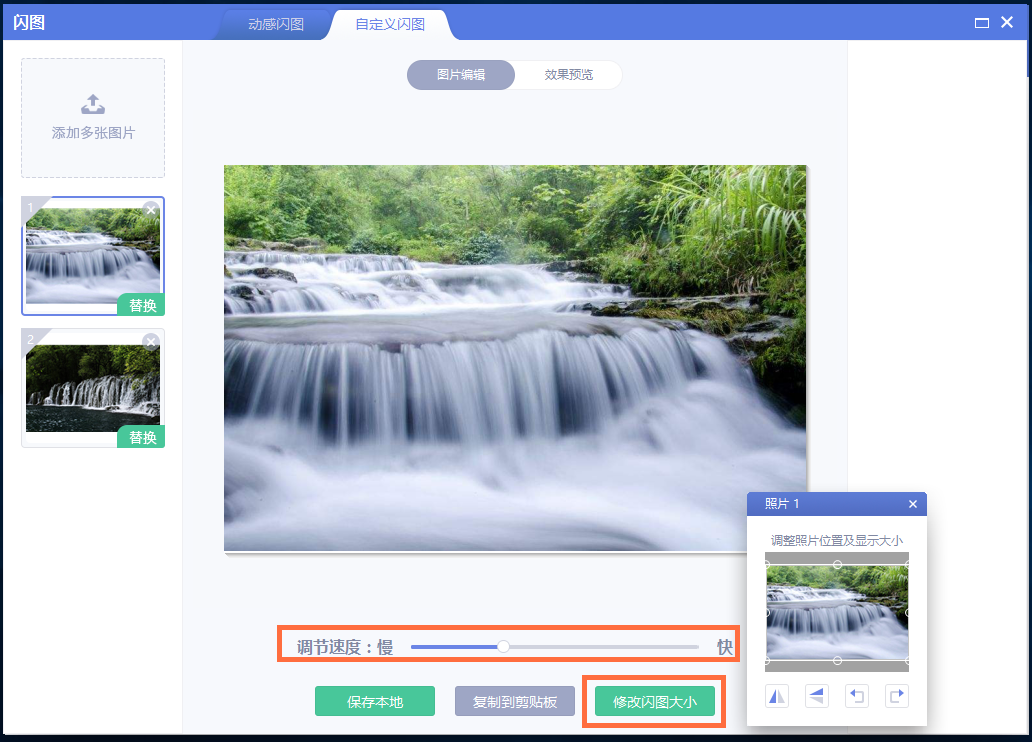The height and width of the screenshot is (742, 1032).
Task: Close the 照片 1 adjustment panel
Action: 912,504
